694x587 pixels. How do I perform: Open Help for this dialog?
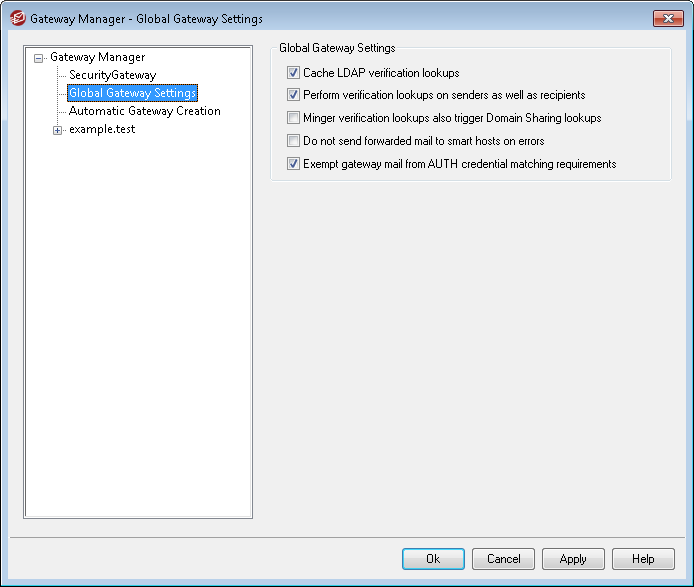coord(643,559)
